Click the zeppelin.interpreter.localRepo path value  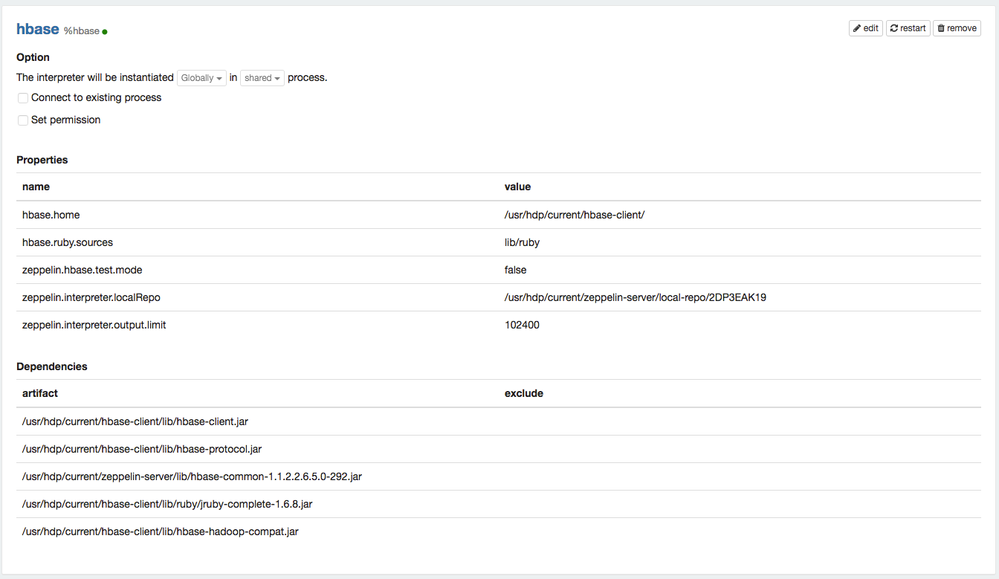[x=635, y=297]
